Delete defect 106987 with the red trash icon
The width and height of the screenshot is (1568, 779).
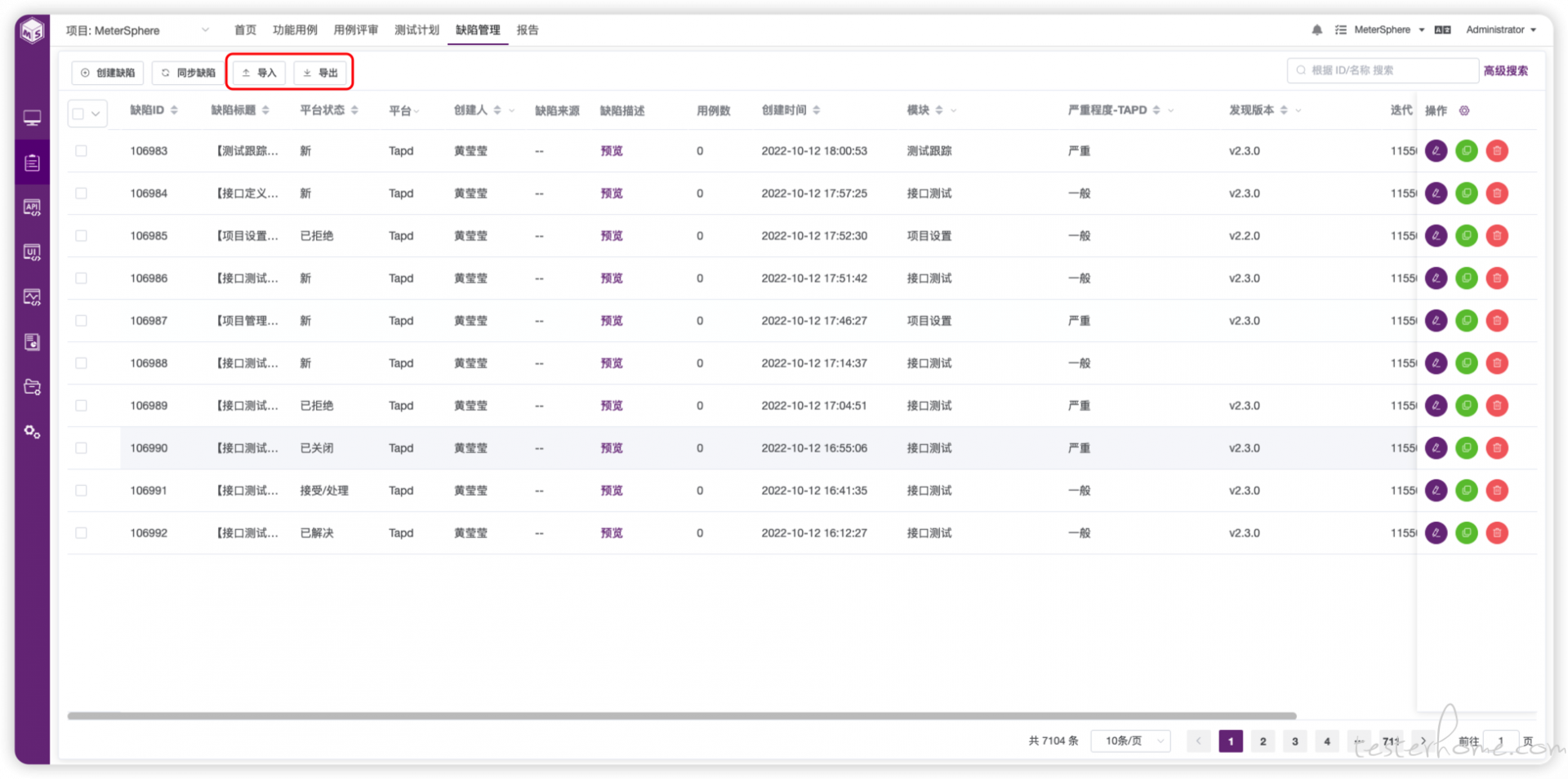click(x=1497, y=320)
